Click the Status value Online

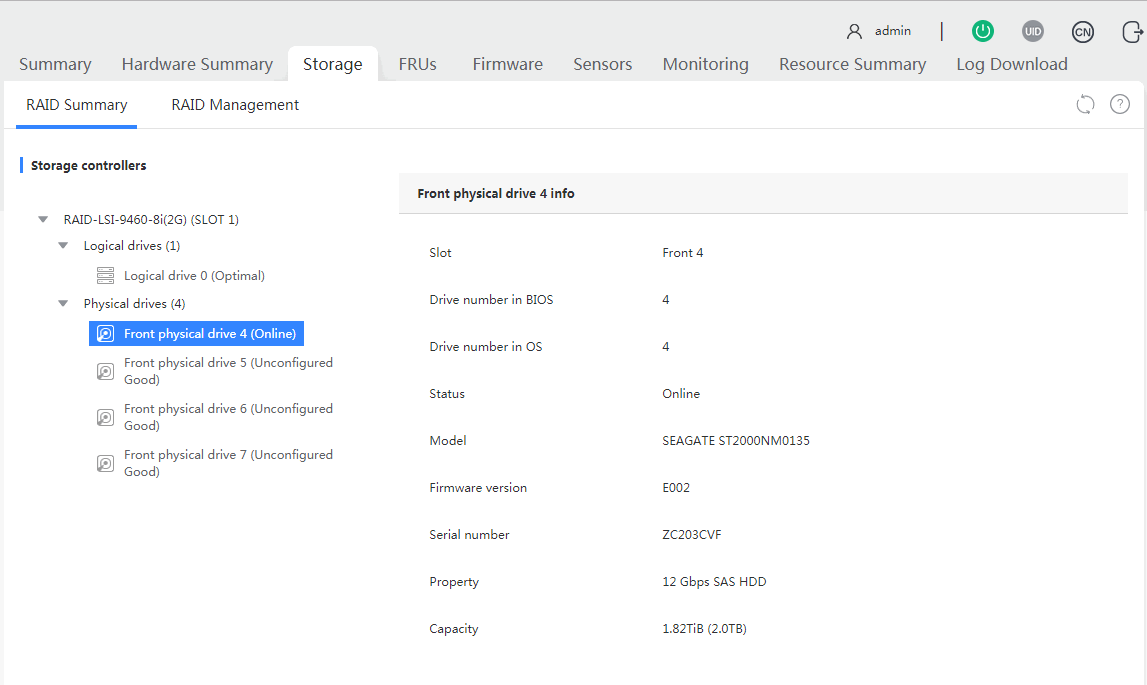(681, 394)
